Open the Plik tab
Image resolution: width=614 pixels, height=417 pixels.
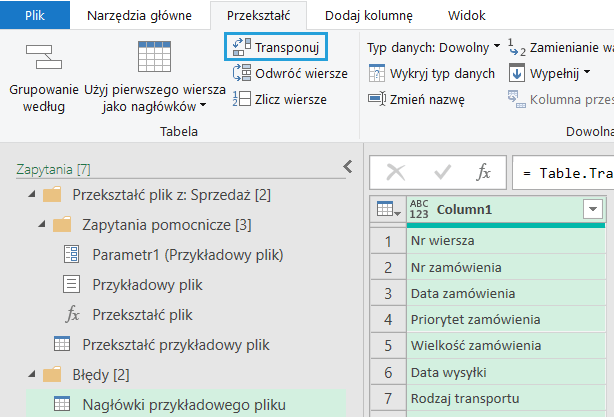[x=34, y=16]
